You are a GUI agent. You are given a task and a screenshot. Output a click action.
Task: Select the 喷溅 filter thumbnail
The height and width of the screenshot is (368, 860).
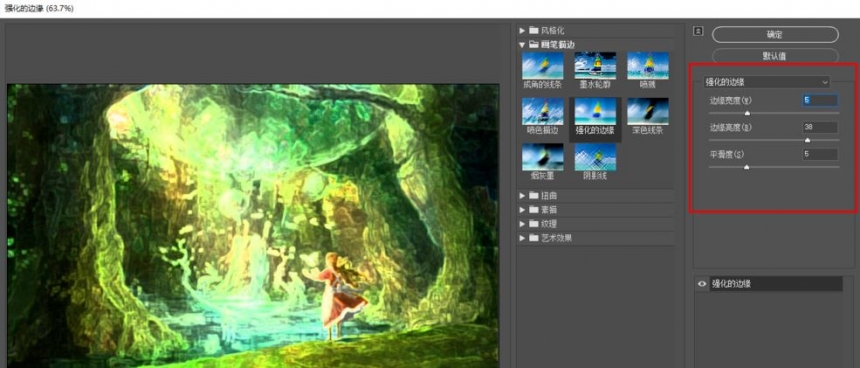[648, 66]
